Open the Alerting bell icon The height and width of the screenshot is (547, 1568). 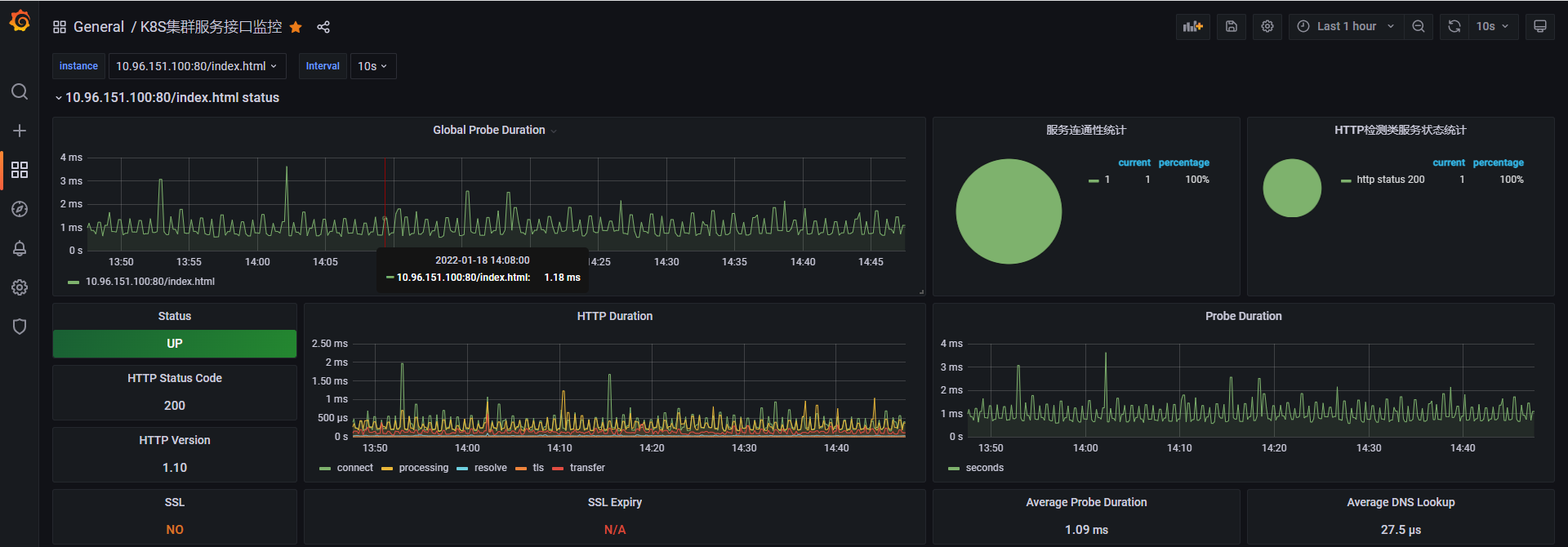(x=20, y=248)
